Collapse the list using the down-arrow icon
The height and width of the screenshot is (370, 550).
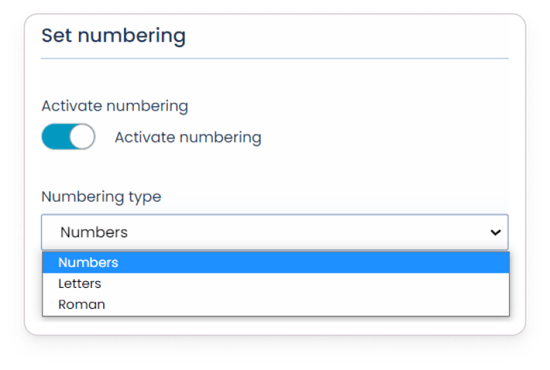pos(495,232)
